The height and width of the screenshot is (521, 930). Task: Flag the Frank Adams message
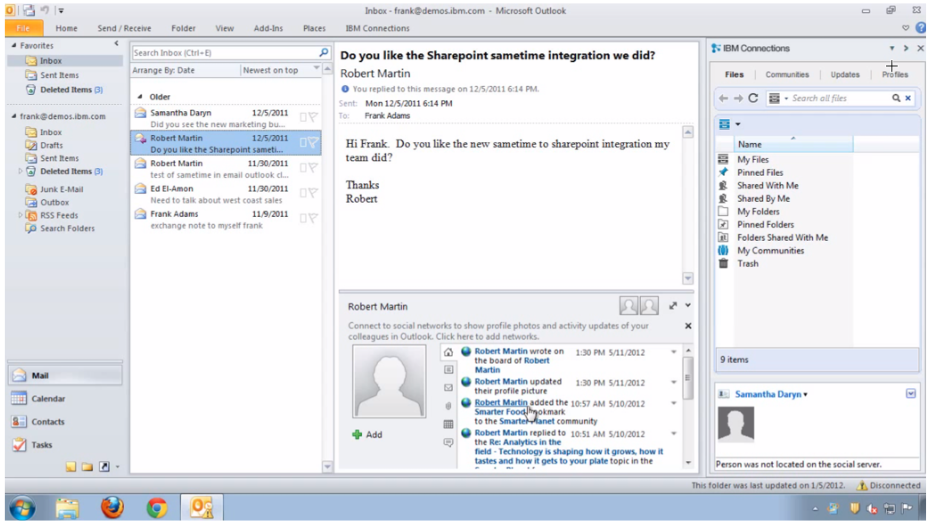(x=313, y=218)
